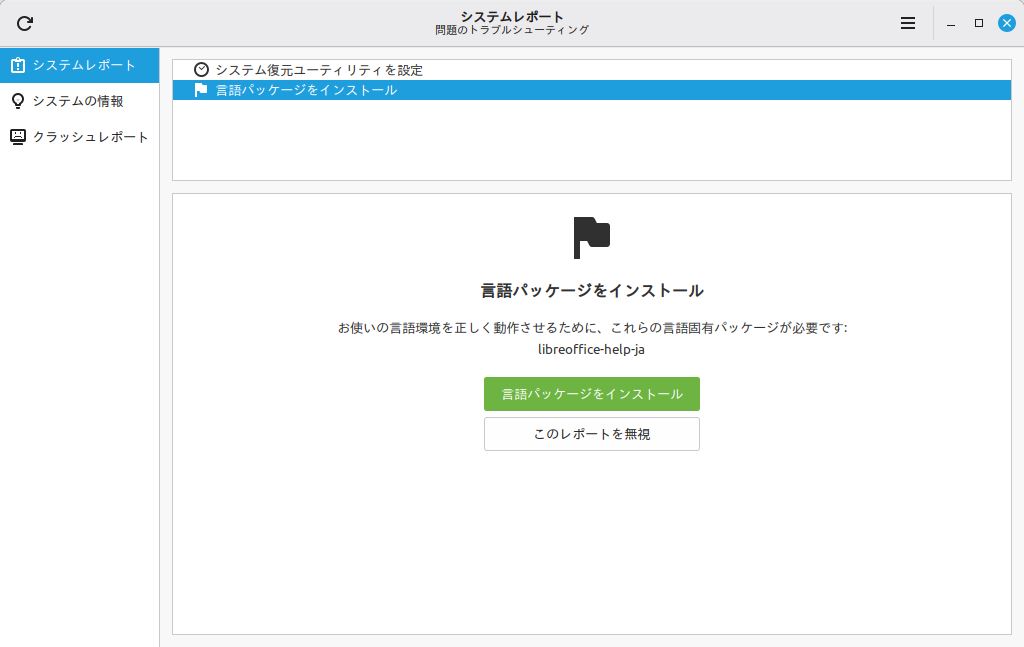Click the lightbulb icon beside システムの情報
The height and width of the screenshot is (647, 1024).
click(x=18, y=101)
